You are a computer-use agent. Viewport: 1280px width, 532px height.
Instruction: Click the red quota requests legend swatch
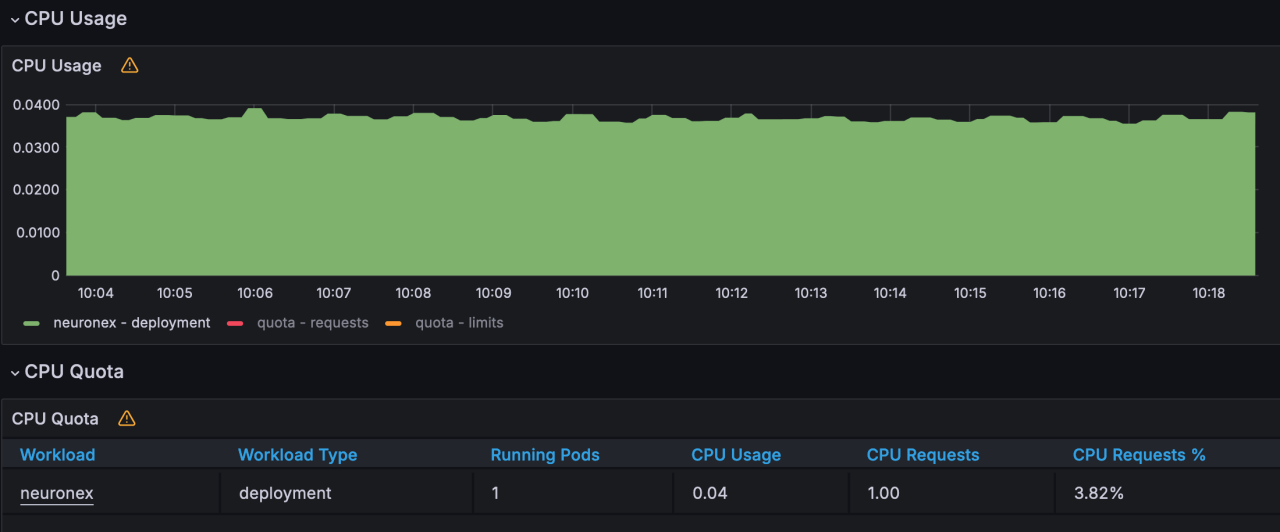236,323
